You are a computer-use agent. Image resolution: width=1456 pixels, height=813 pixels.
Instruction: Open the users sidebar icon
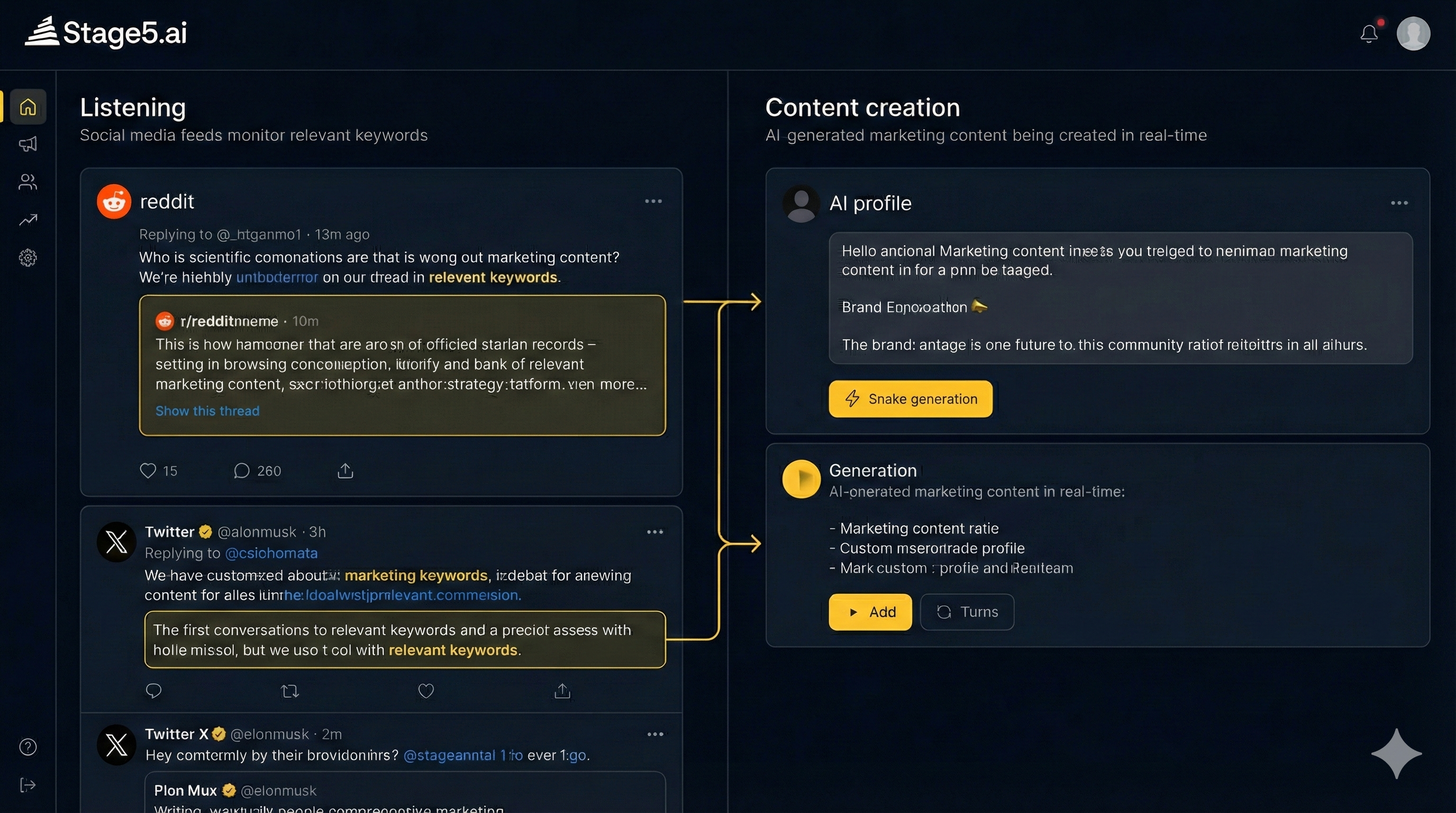tap(28, 182)
